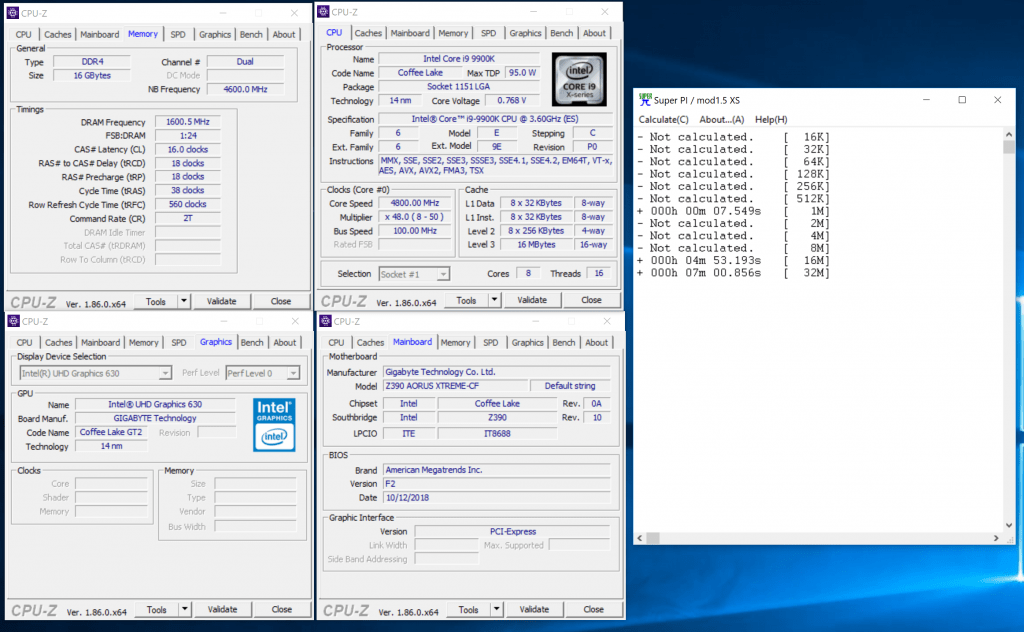This screenshot has width=1024, height=632.
Task: Open Tools dropdown arrow in the Memory window
Action: click(x=184, y=302)
